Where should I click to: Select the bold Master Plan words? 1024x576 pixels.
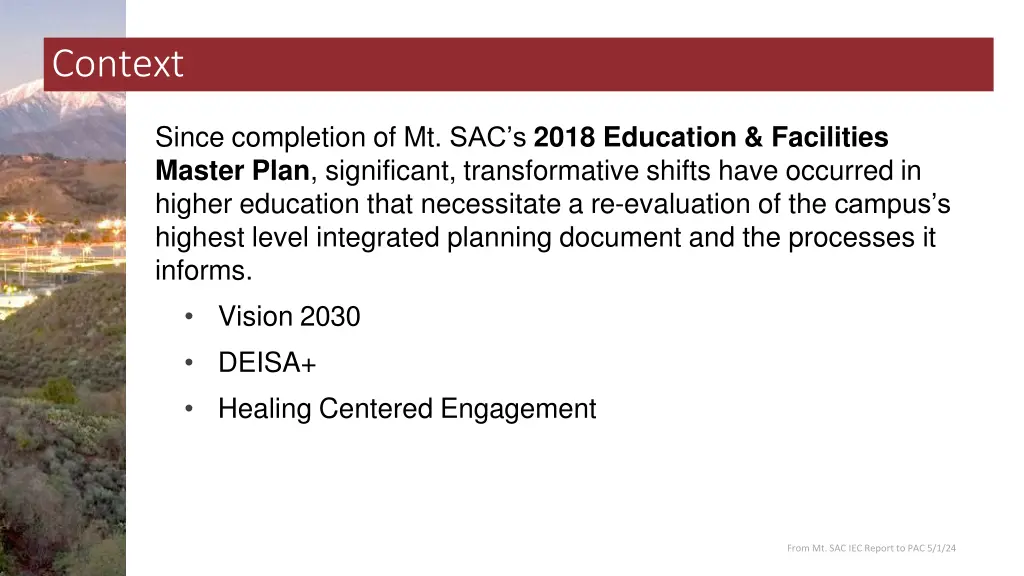(232, 170)
